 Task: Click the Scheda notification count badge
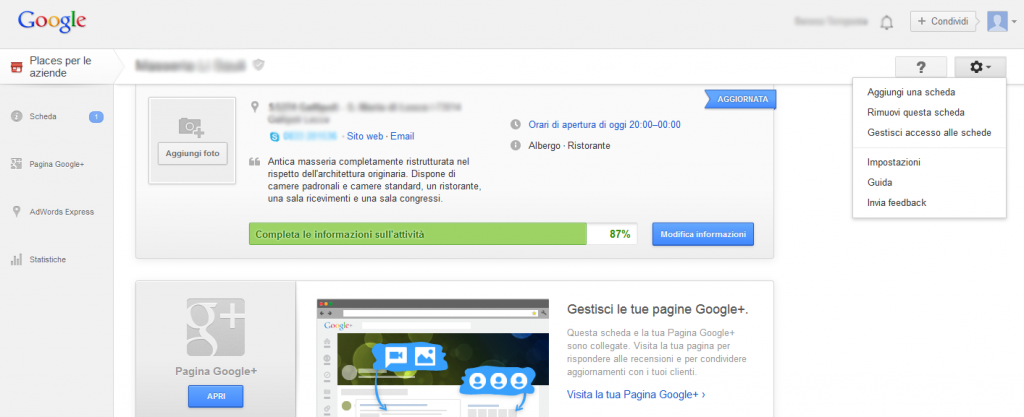click(96, 117)
